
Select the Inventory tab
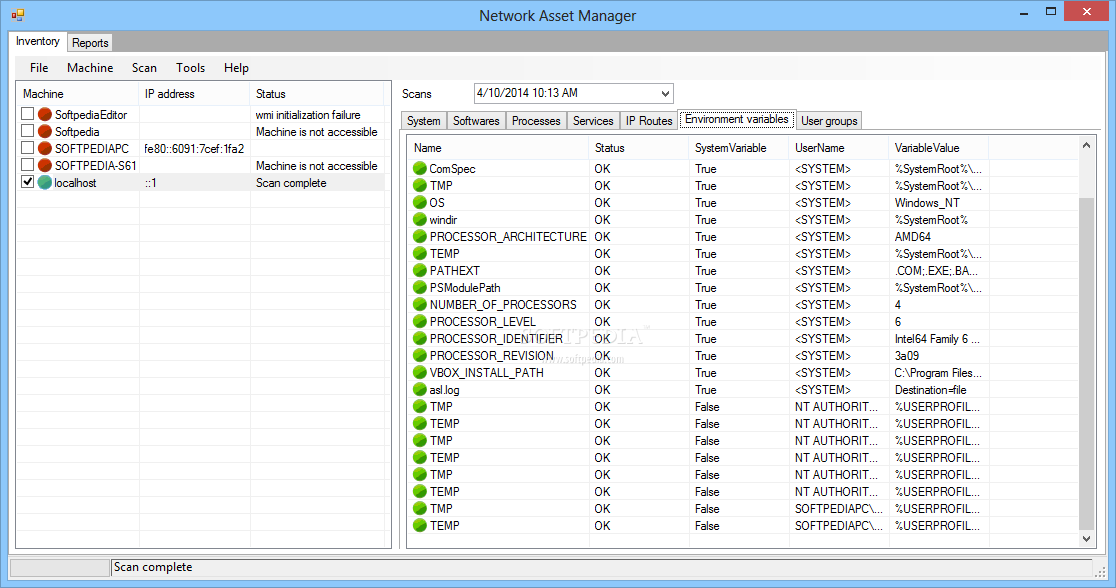click(38, 41)
